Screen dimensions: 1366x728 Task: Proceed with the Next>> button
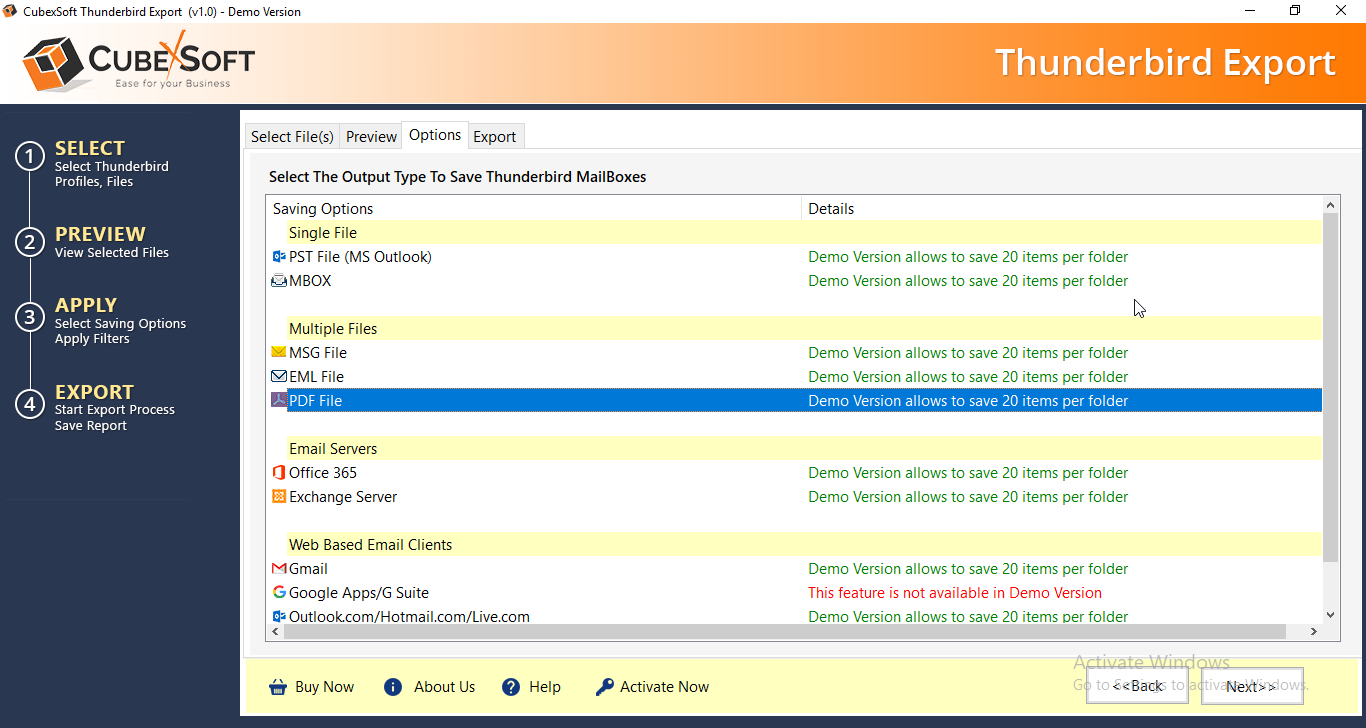pos(1252,686)
